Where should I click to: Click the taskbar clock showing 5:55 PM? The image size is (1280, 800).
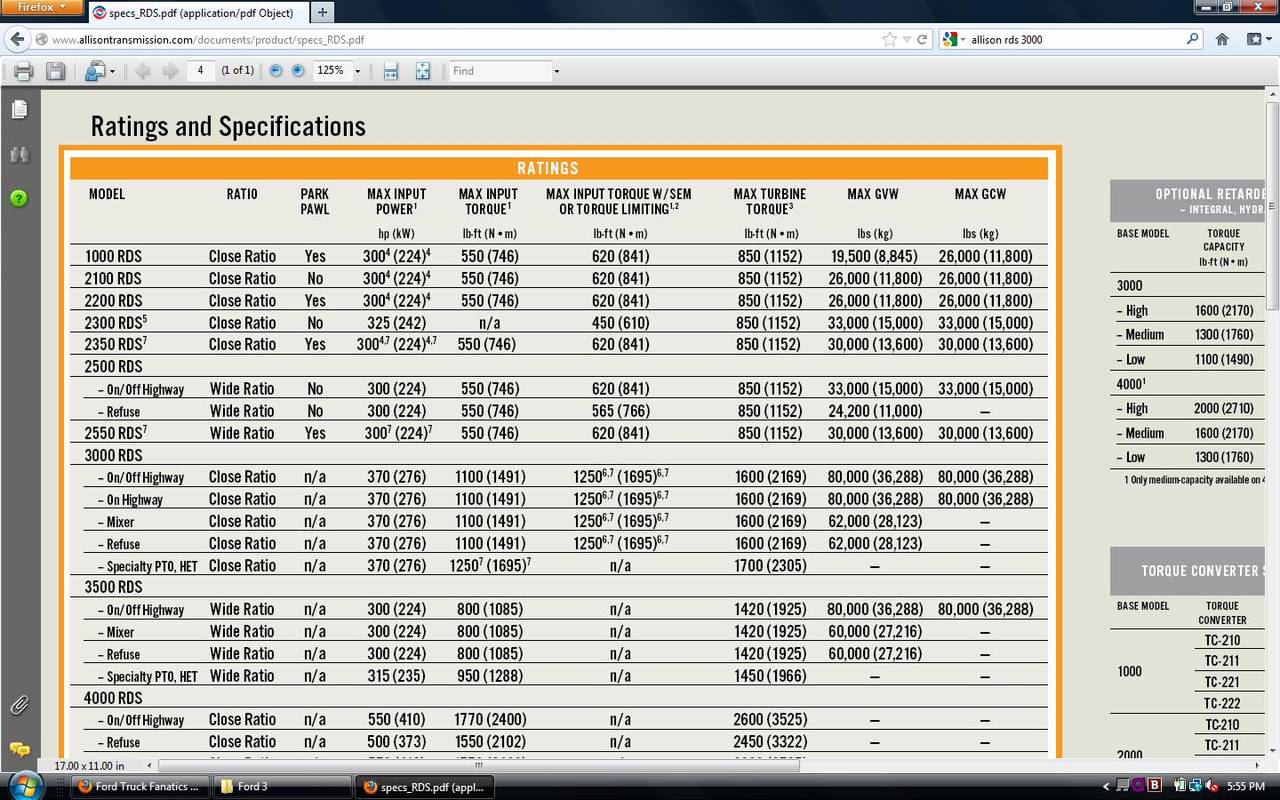(1248, 787)
